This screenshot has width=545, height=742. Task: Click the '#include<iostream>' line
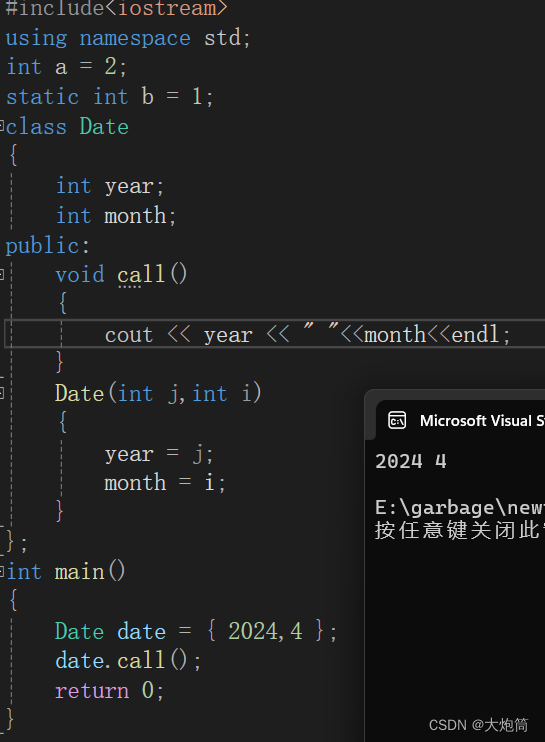(x=116, y=9)
